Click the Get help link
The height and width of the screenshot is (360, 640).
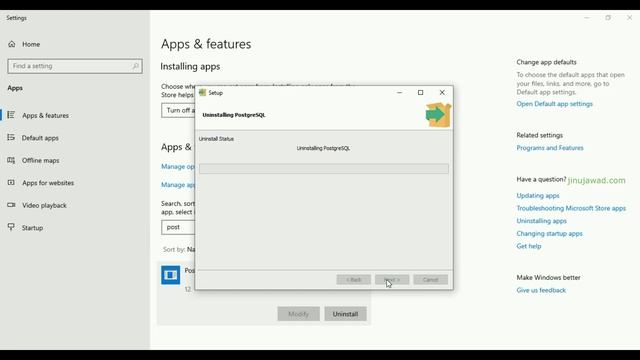coord(529,246)
